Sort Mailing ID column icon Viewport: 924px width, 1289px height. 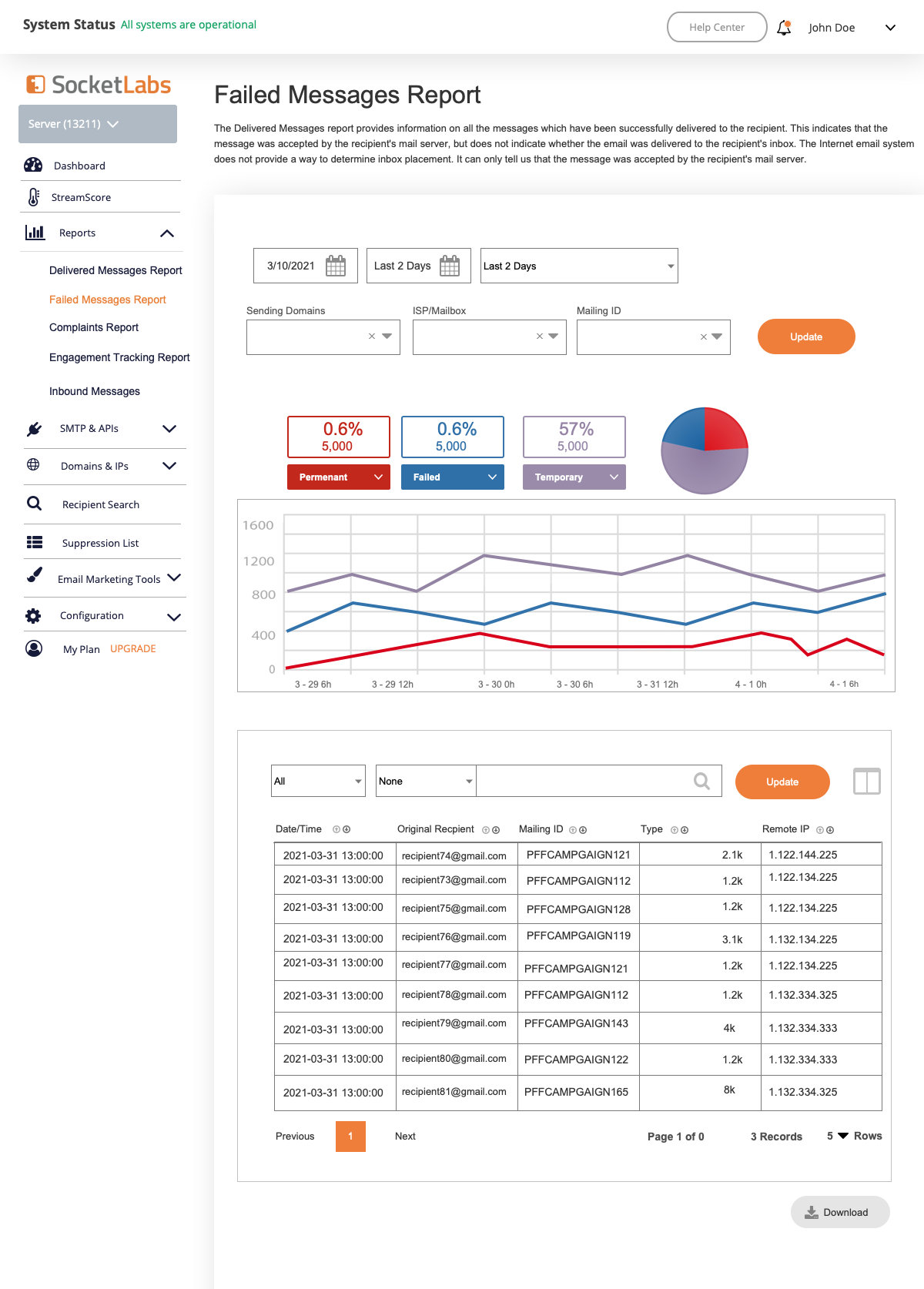[577, 830]
